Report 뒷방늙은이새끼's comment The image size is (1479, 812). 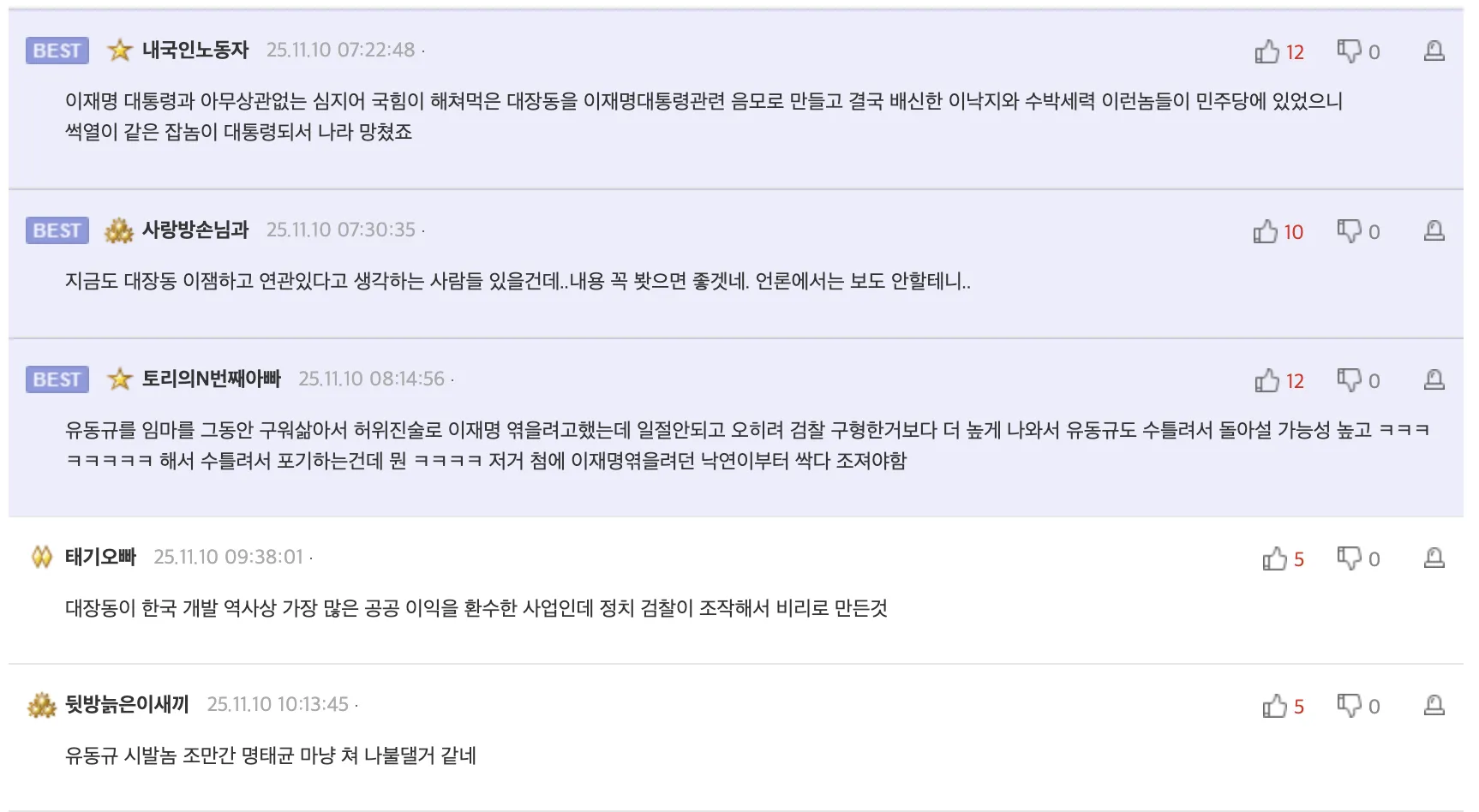pos(1434,706)
